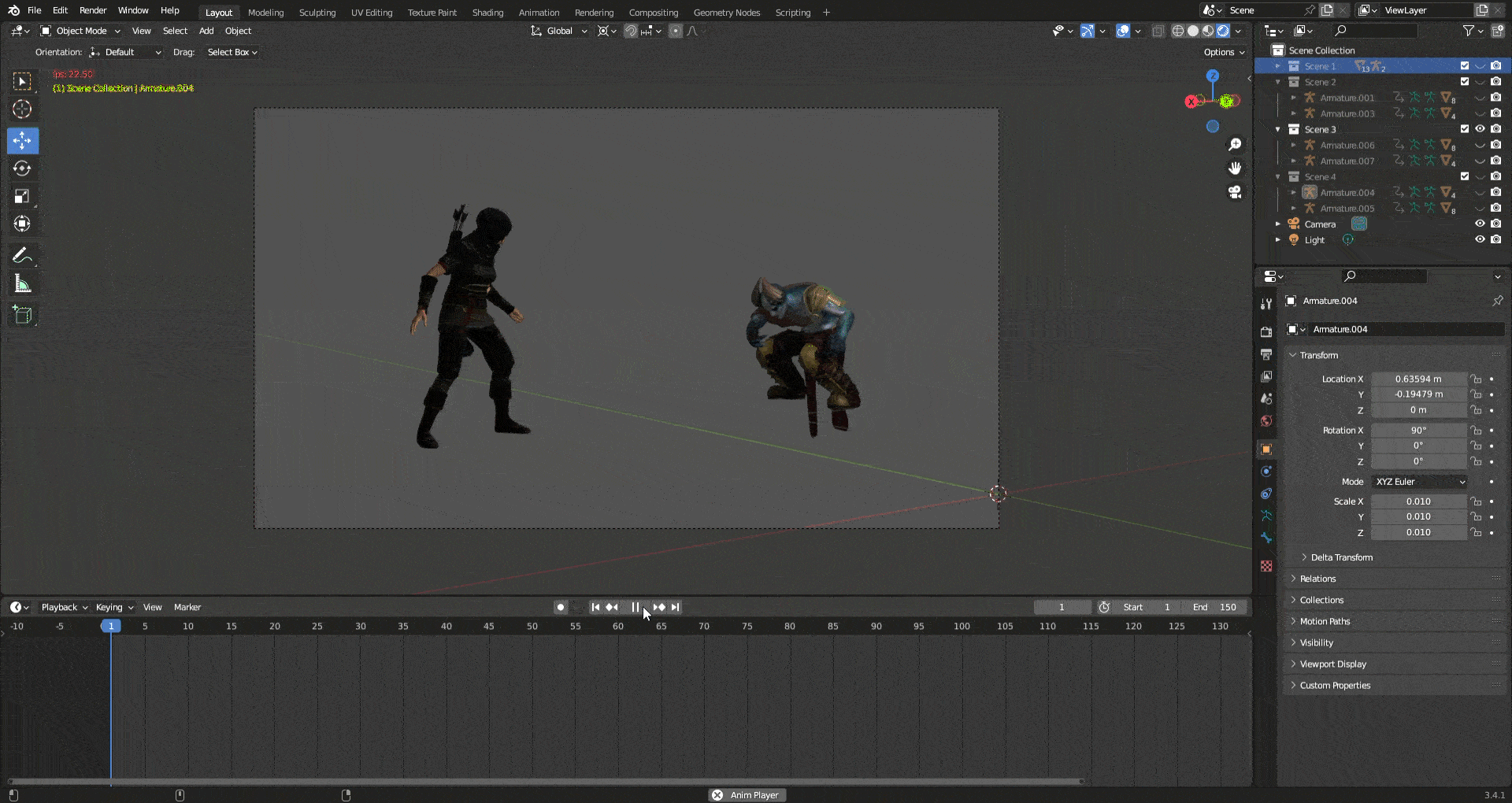Expand the Relations panel

click(x=1317, y=579)
